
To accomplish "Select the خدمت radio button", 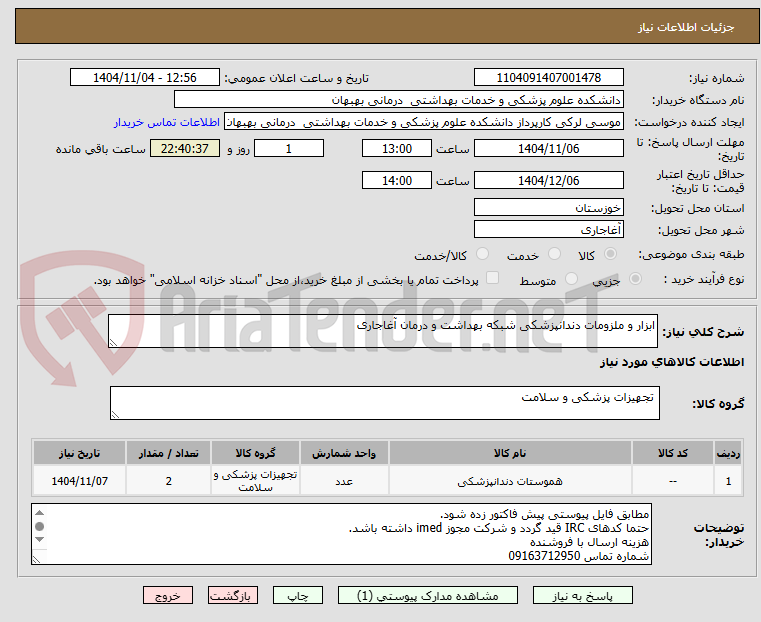I will (554, 254).
